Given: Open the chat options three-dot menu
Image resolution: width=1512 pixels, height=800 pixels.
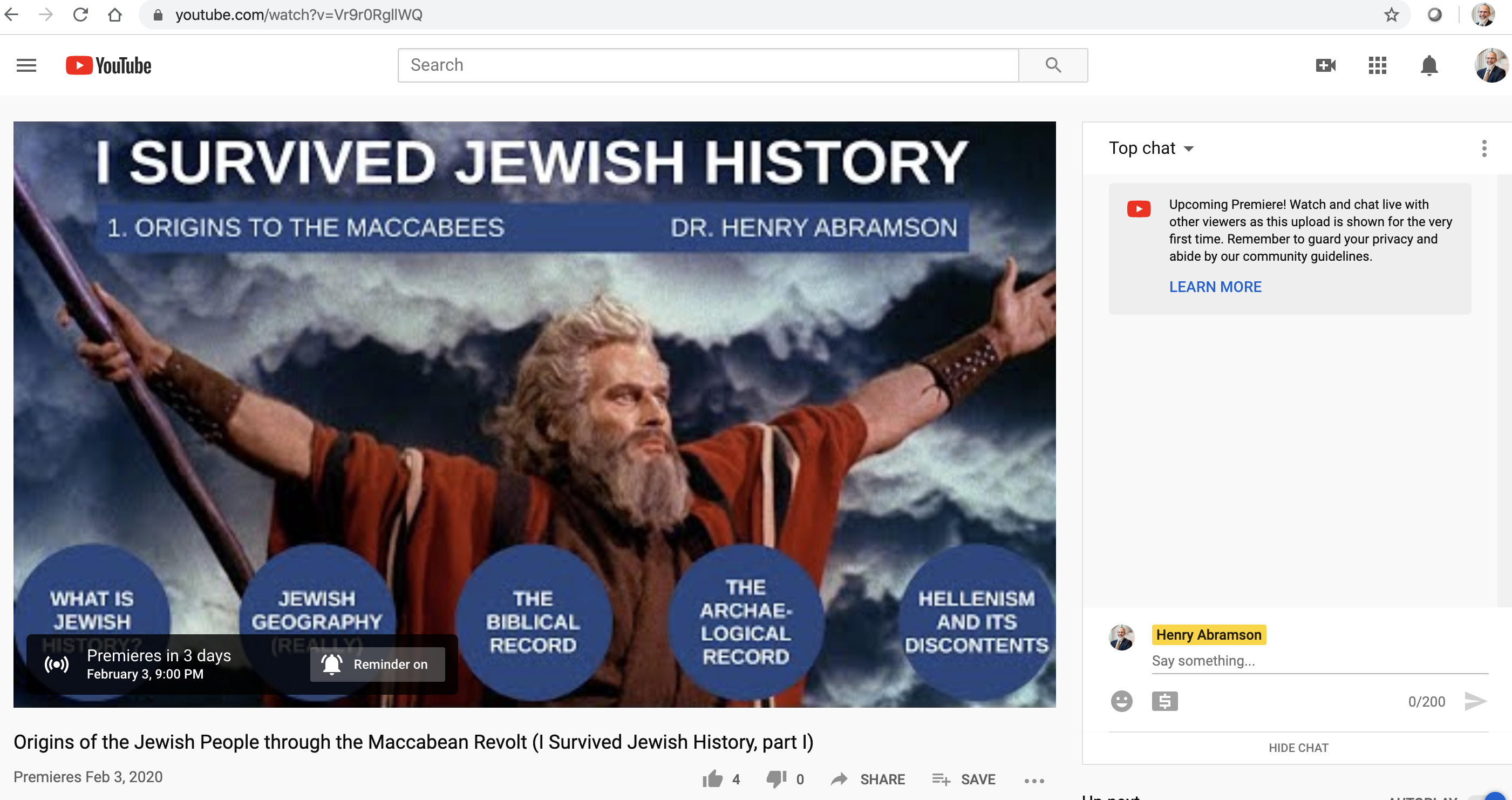Looking at the screenshot, I should tap(1484, 149).
